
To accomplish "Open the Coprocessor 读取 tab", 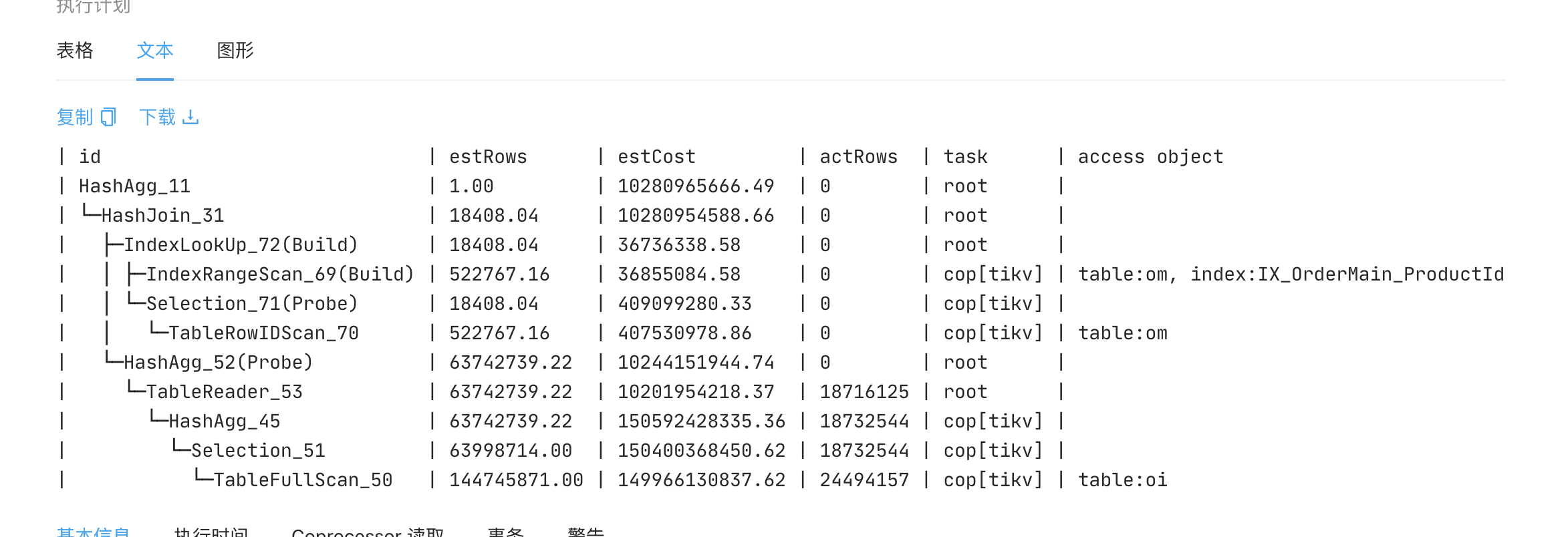I will click(368, 532).
